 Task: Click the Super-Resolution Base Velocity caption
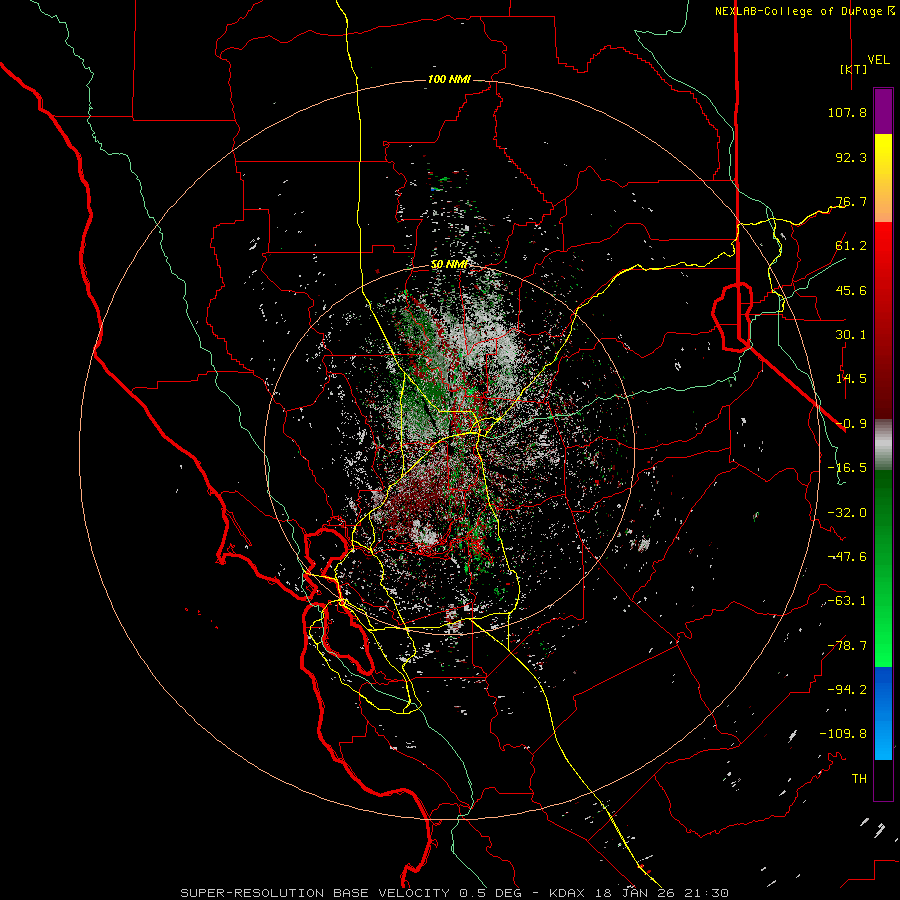click(455, 893)
